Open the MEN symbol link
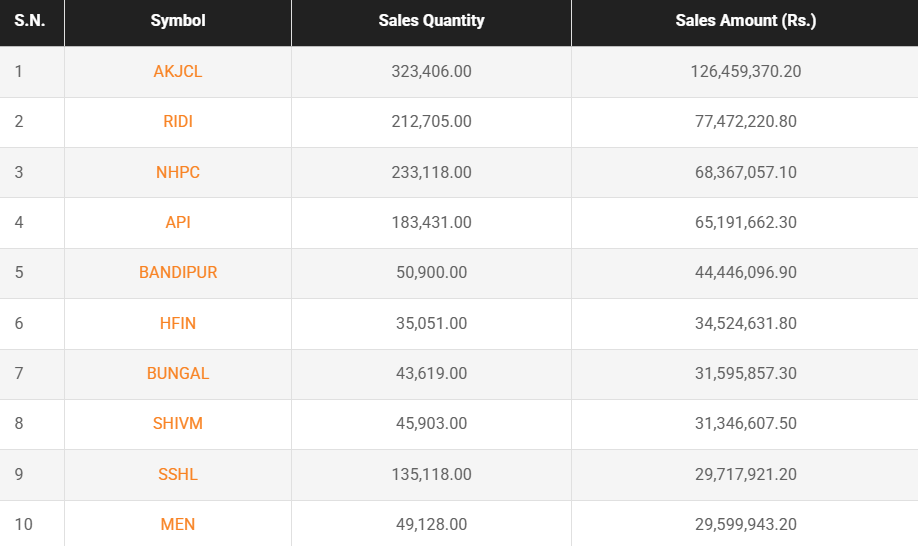This screenshot has width=918, height=546. pos(177,524)
